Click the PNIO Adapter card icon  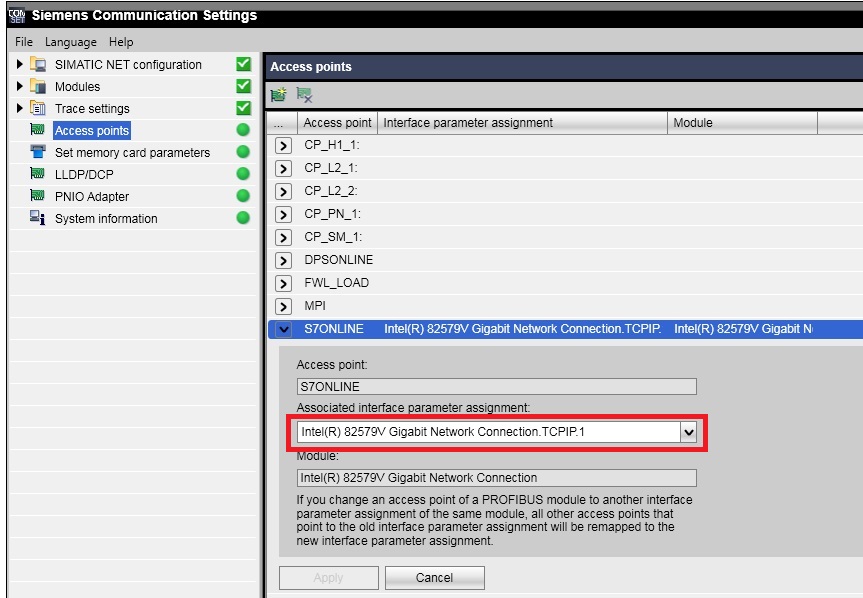(x=37, y=195)
